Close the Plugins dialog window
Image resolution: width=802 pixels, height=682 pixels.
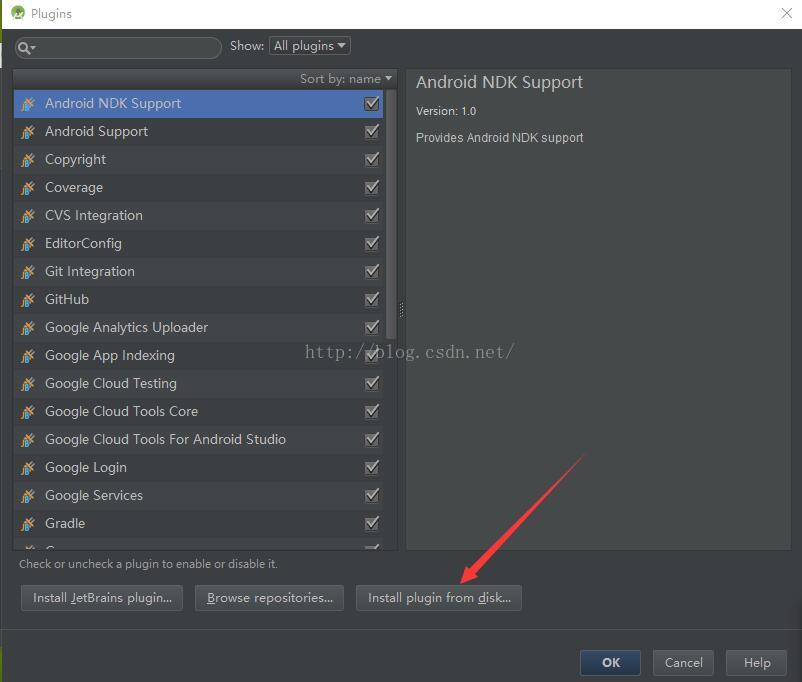787,13
